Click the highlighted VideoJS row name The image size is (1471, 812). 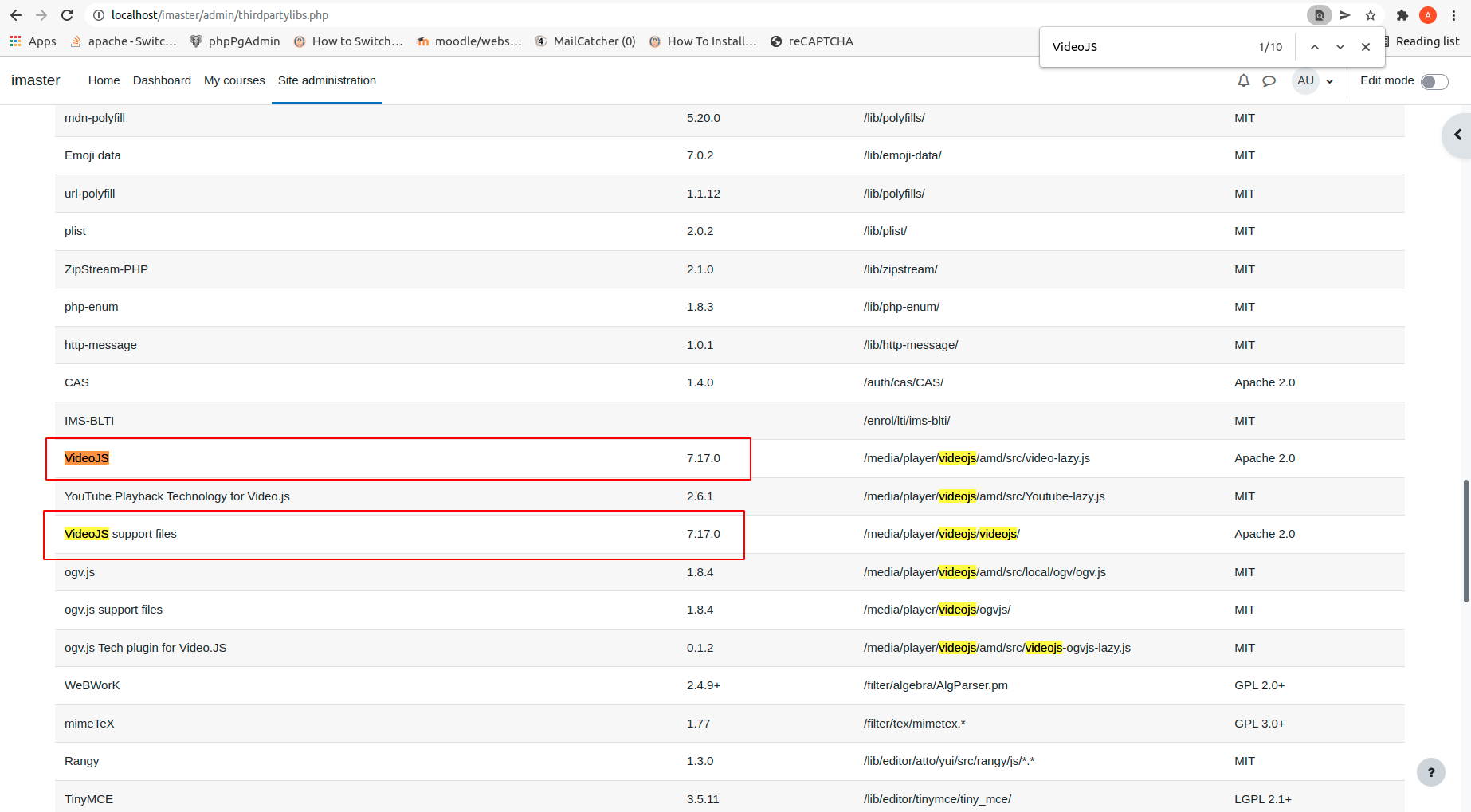87,458
